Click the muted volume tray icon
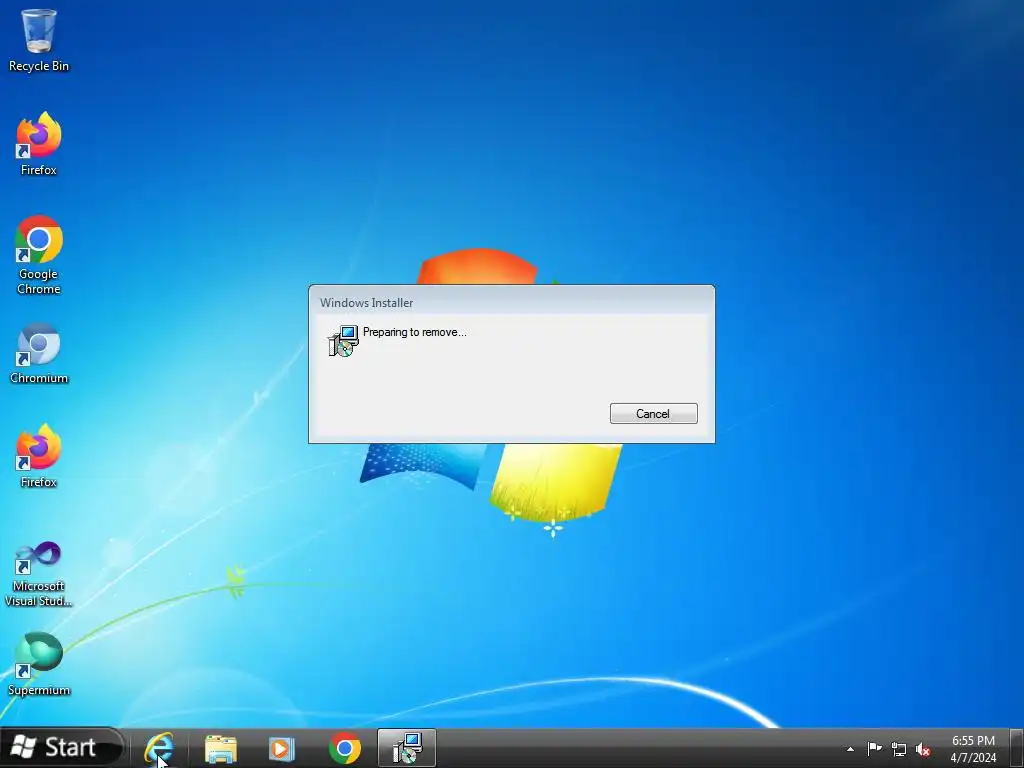 click(x=923, y=749)
